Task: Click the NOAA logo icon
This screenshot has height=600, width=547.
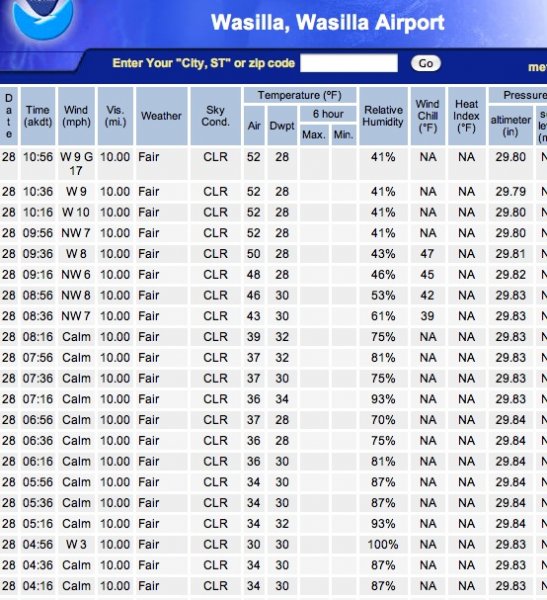Action: pos(43,17)
